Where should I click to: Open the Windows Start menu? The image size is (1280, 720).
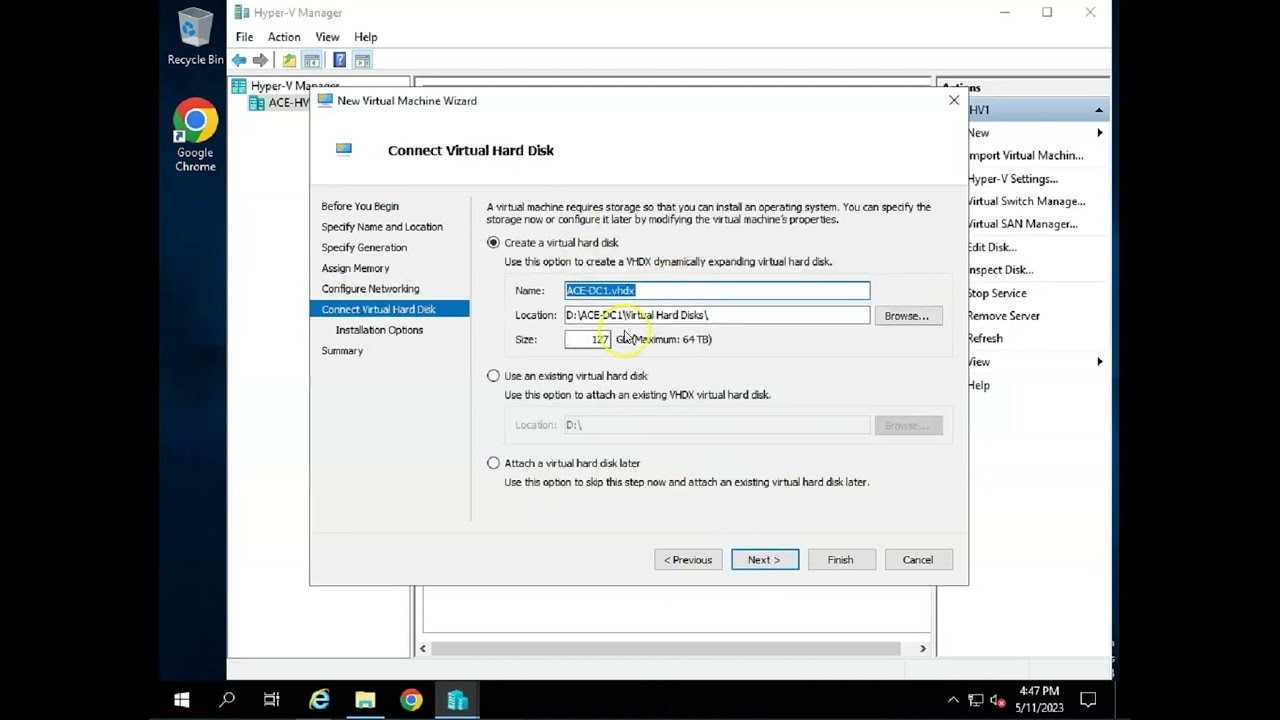(182, 700)
